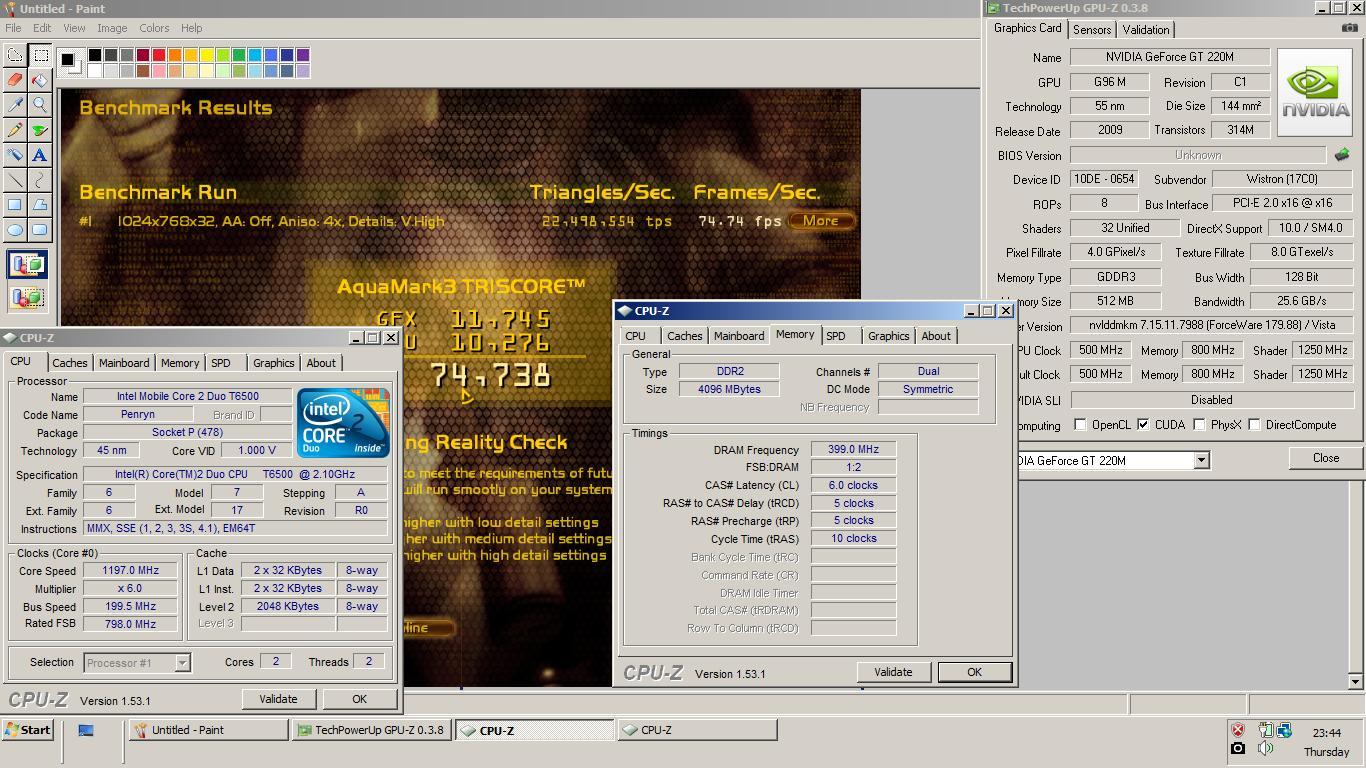Viewport: 1366px width, 768px height.
Task: Choose the Ellipse shape tool
Action: [15, 229]
